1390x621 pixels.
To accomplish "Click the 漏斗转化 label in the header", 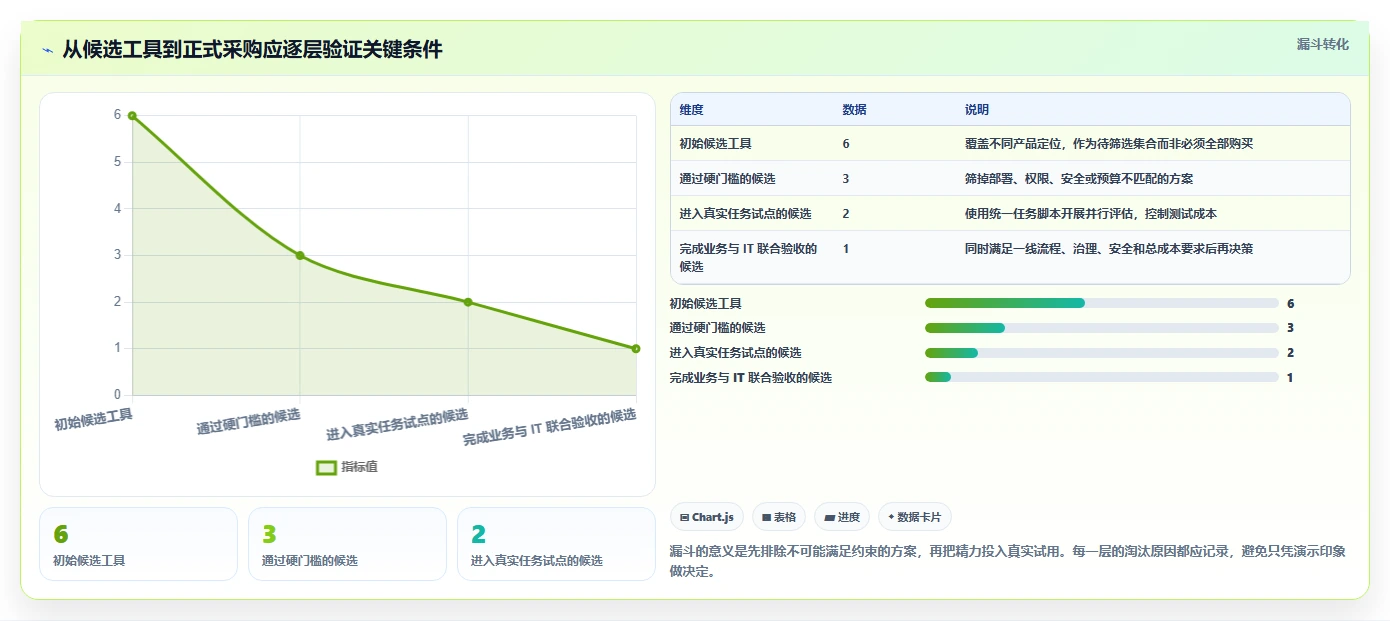I will click(x=1323, y=45).
